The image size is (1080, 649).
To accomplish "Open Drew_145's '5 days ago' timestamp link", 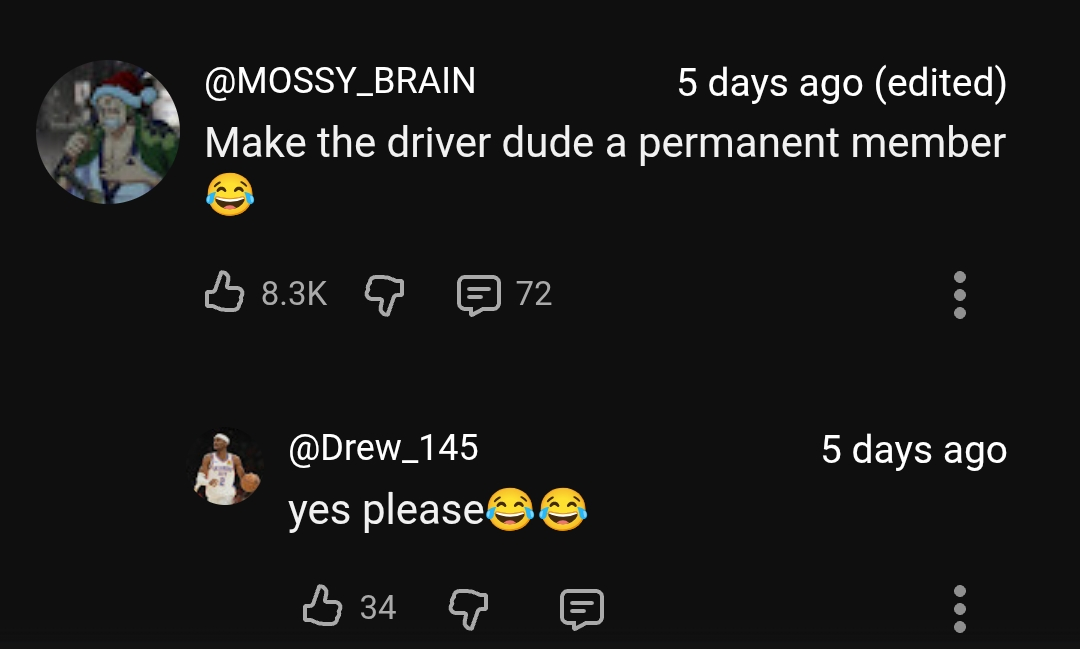I will pyautogui.click(x=914, y=451).
